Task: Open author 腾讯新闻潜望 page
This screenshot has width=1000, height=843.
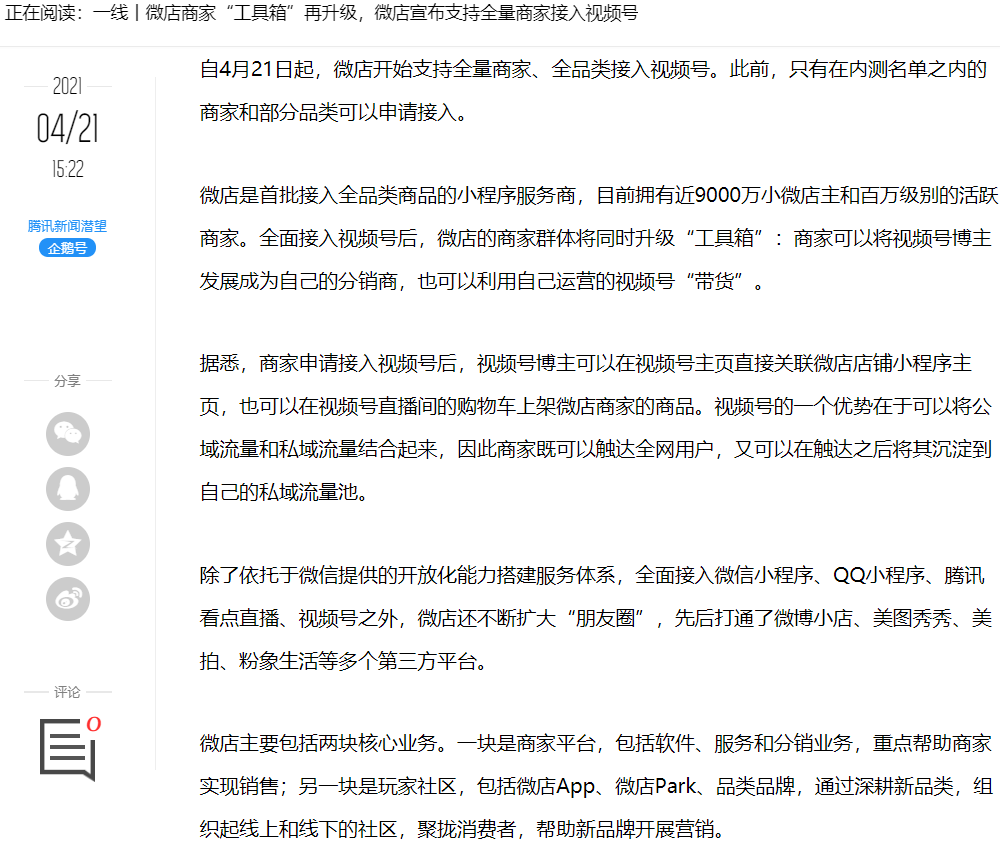Action: (x=67, y=226)
